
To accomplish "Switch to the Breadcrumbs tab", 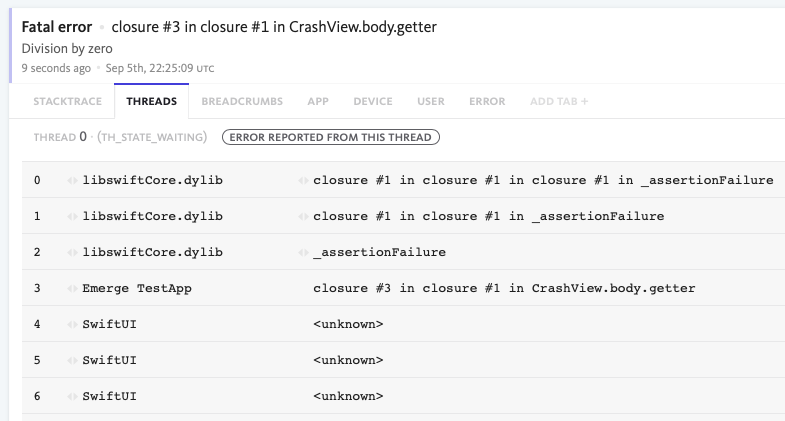I will coord(242,101).
